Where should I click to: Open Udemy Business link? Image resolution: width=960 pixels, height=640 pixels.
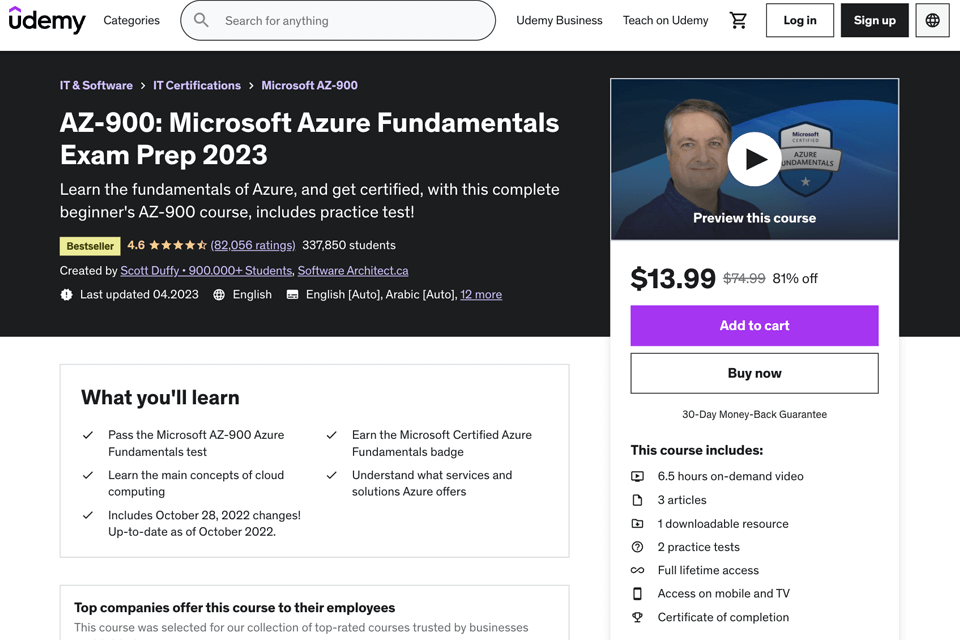click(559, 20)
